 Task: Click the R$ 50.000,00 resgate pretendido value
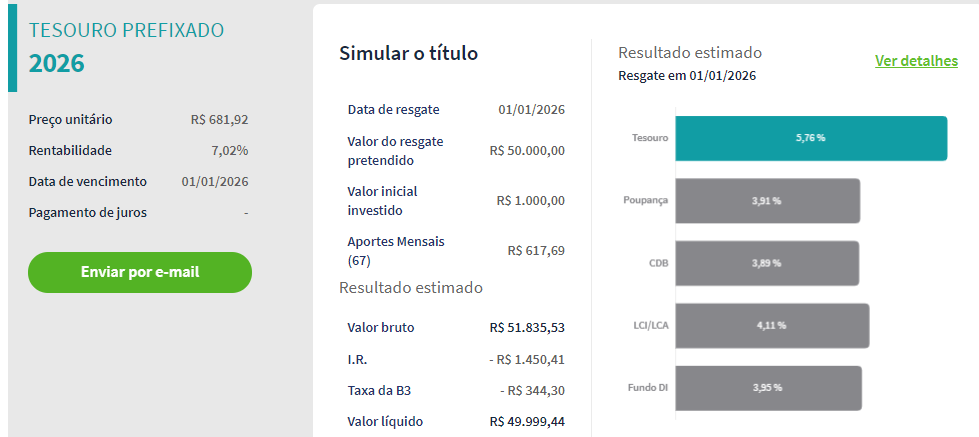point(527,151)
